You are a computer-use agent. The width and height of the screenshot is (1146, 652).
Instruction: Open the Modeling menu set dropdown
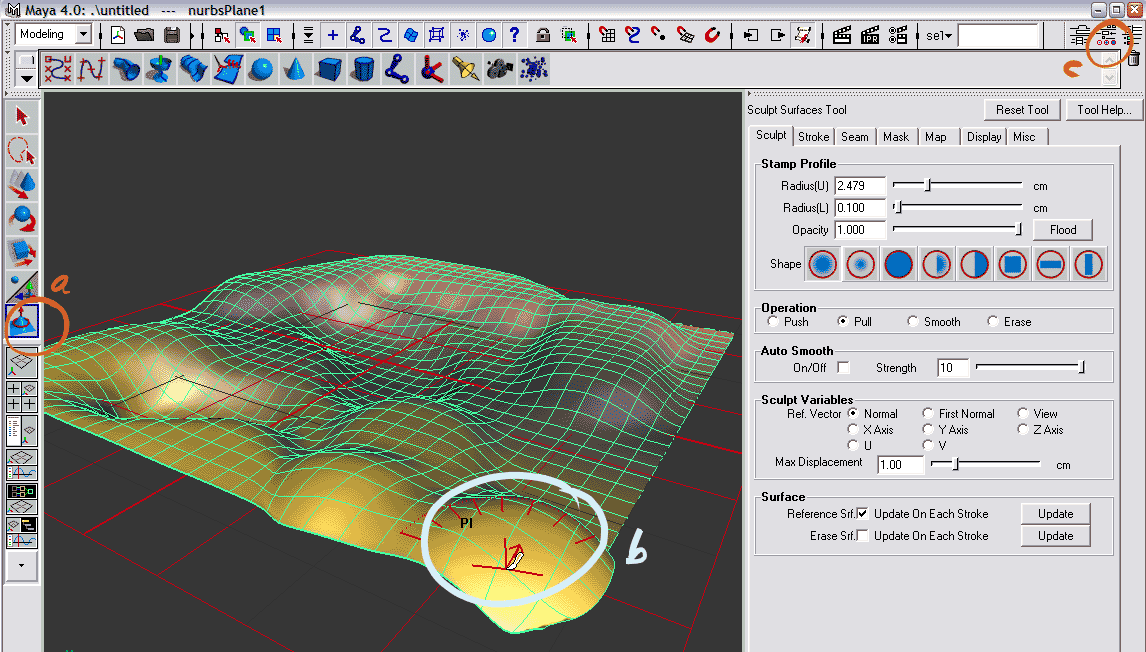coord(82,35)
